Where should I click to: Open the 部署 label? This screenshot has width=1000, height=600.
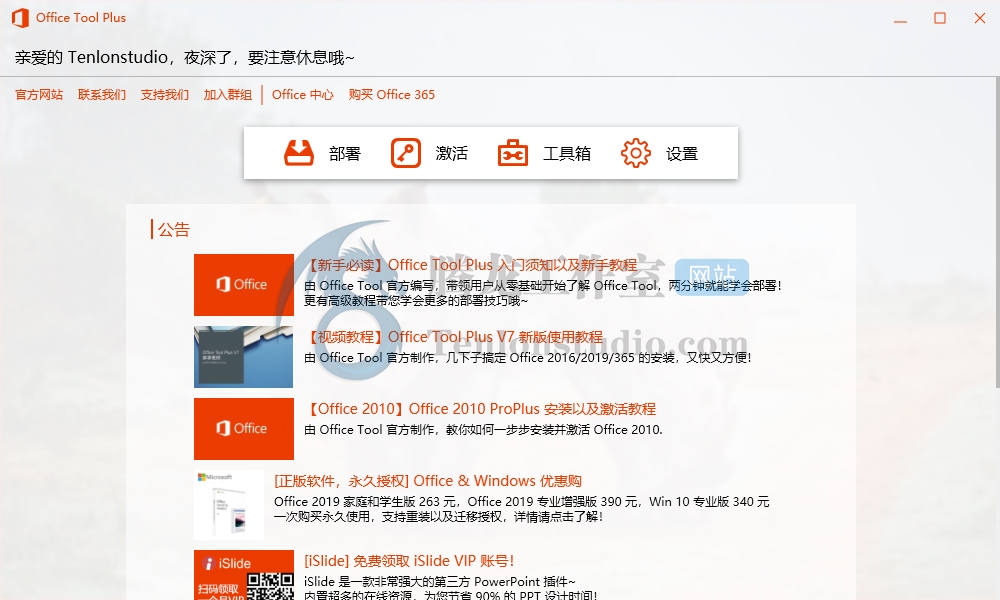(x=345, y=154)
